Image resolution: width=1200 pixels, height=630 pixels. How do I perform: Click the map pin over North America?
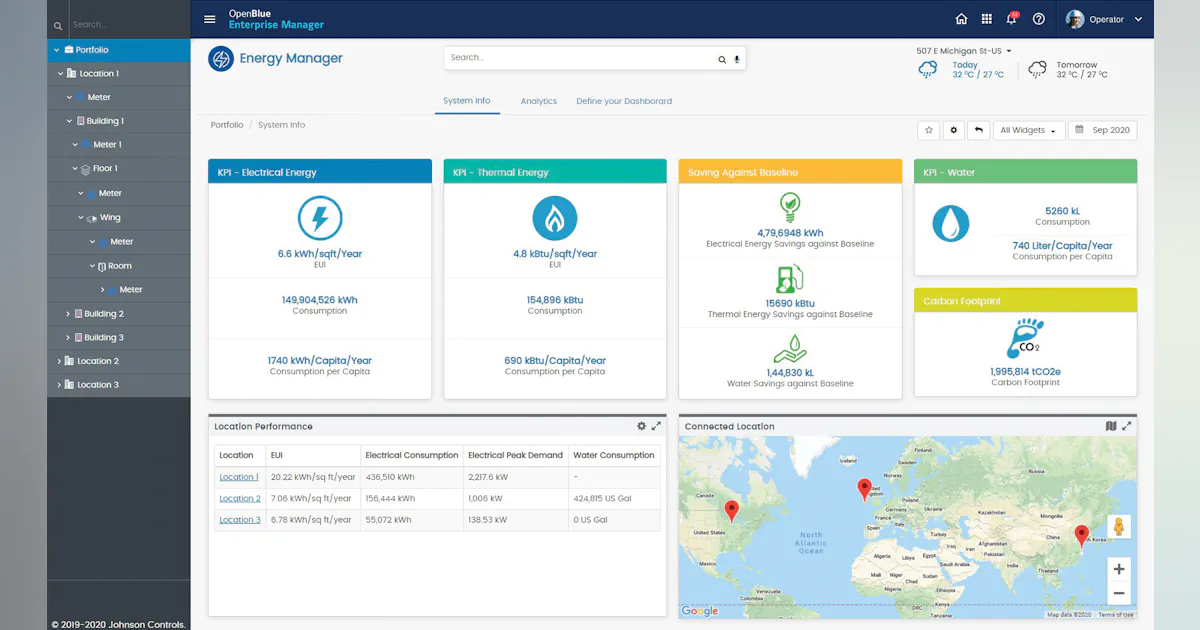pos(731,510)
